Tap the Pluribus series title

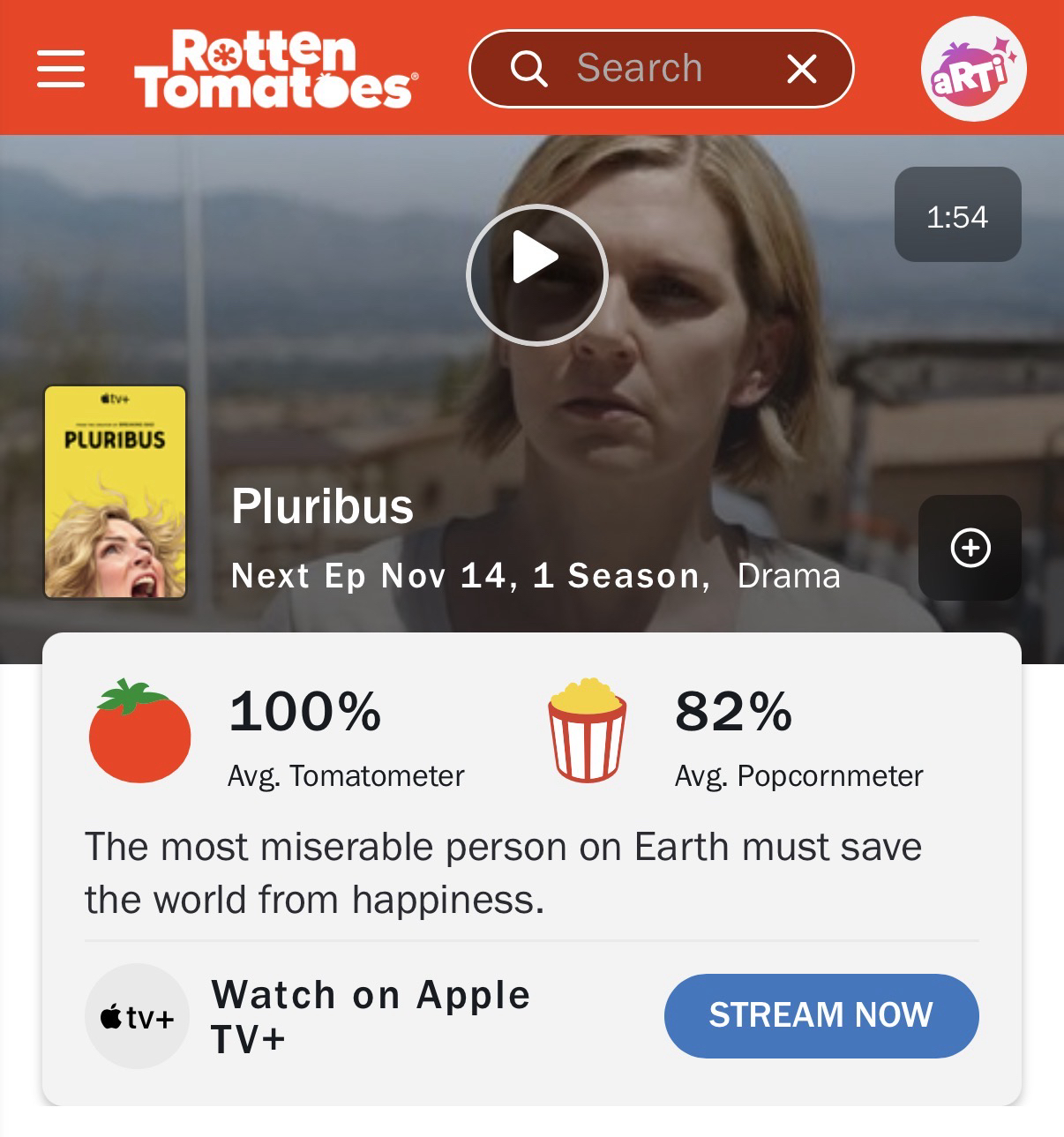[x=322, y=506]
